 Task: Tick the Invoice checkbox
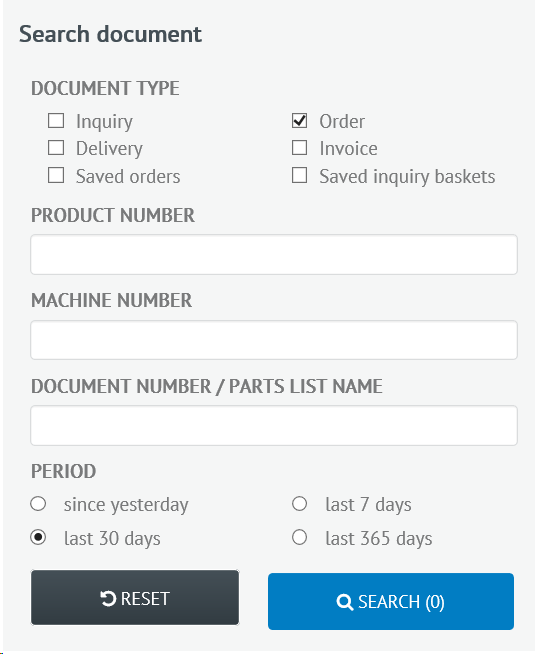pyautogui.click(x=299, y=148)
